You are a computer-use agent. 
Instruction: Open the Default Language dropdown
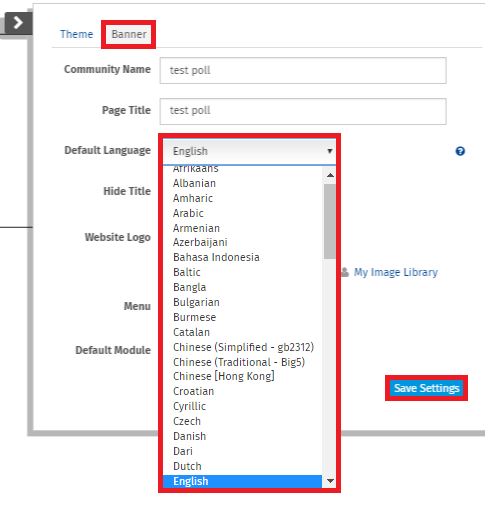250,151
